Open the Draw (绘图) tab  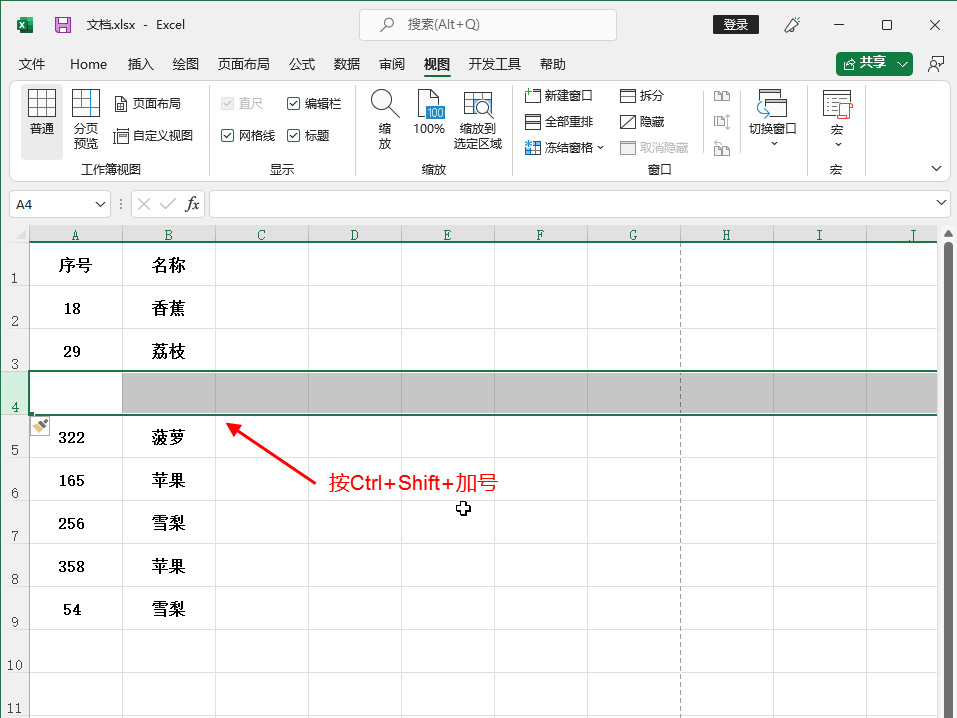(186, 64)
